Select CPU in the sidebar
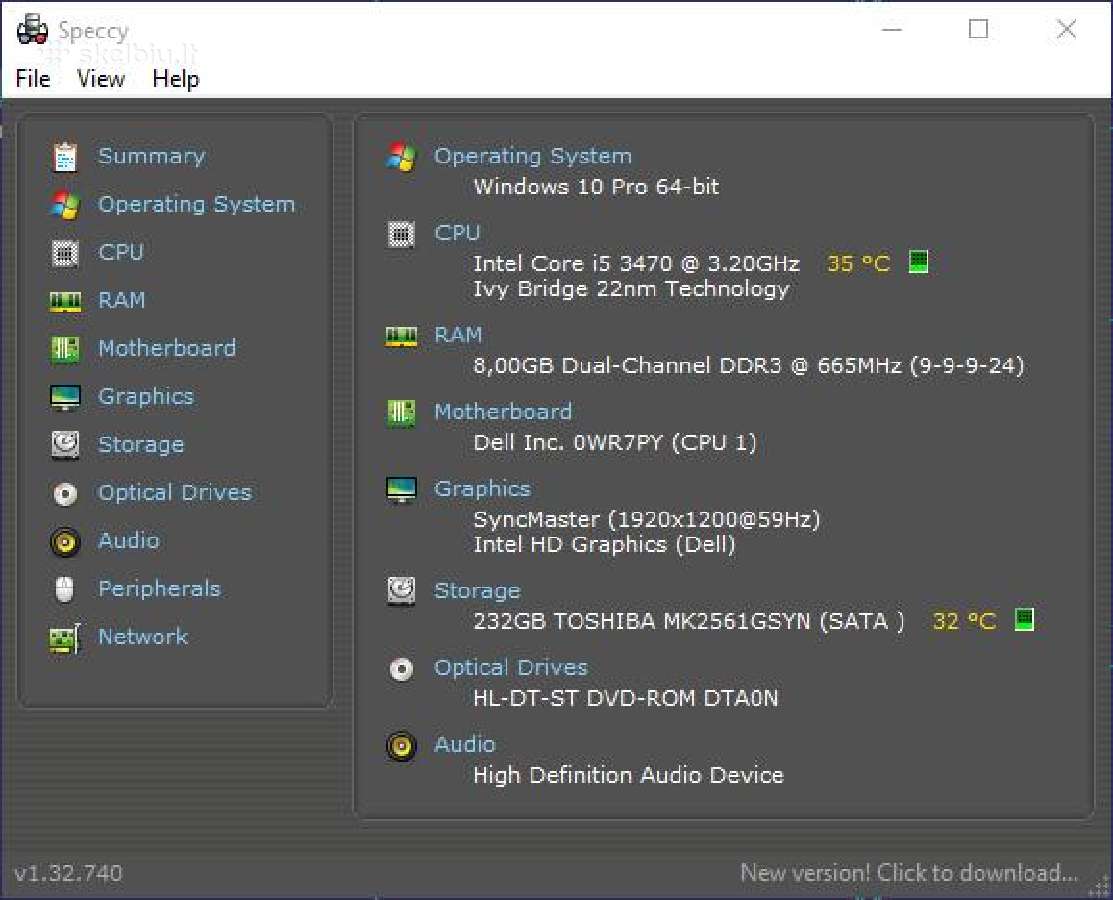 121,252
